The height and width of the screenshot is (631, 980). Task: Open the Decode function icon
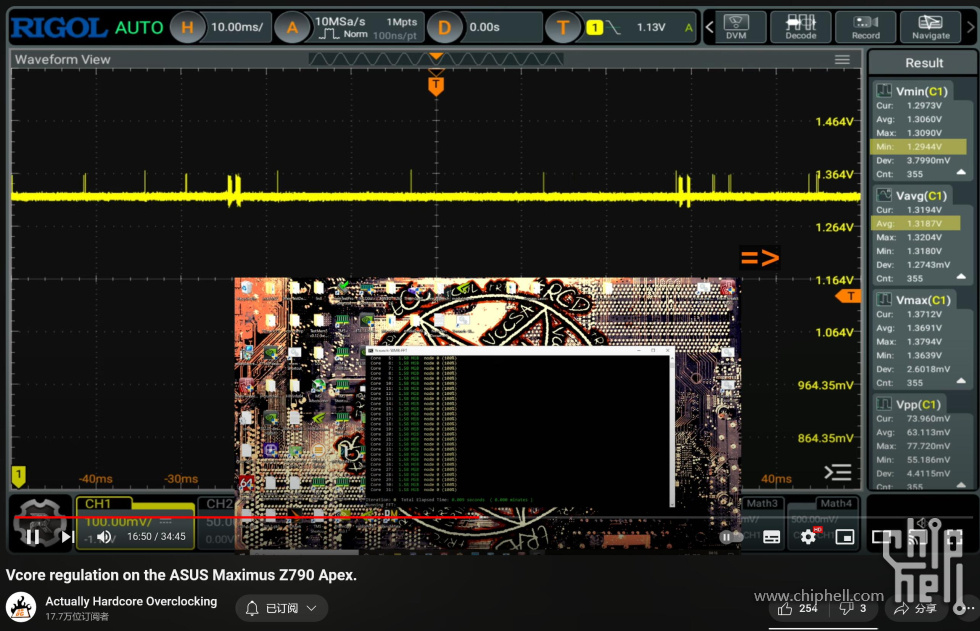click(x=801, y=27)
